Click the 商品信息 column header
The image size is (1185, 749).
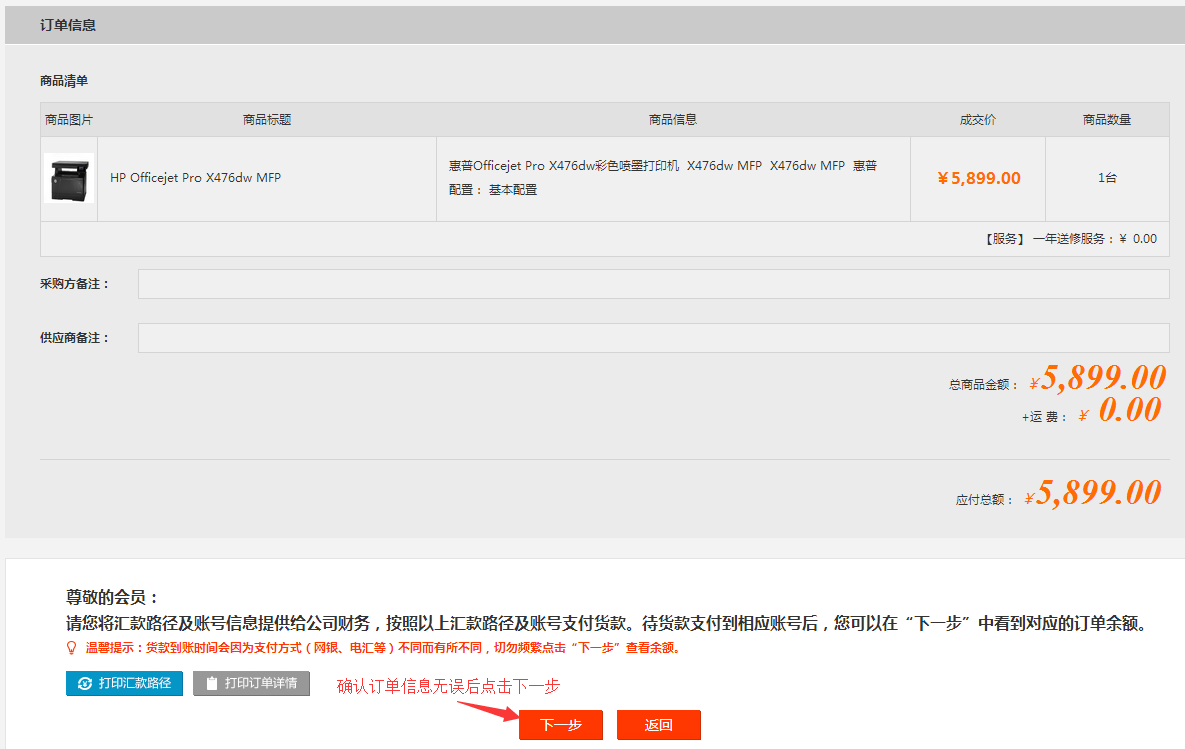673,119
